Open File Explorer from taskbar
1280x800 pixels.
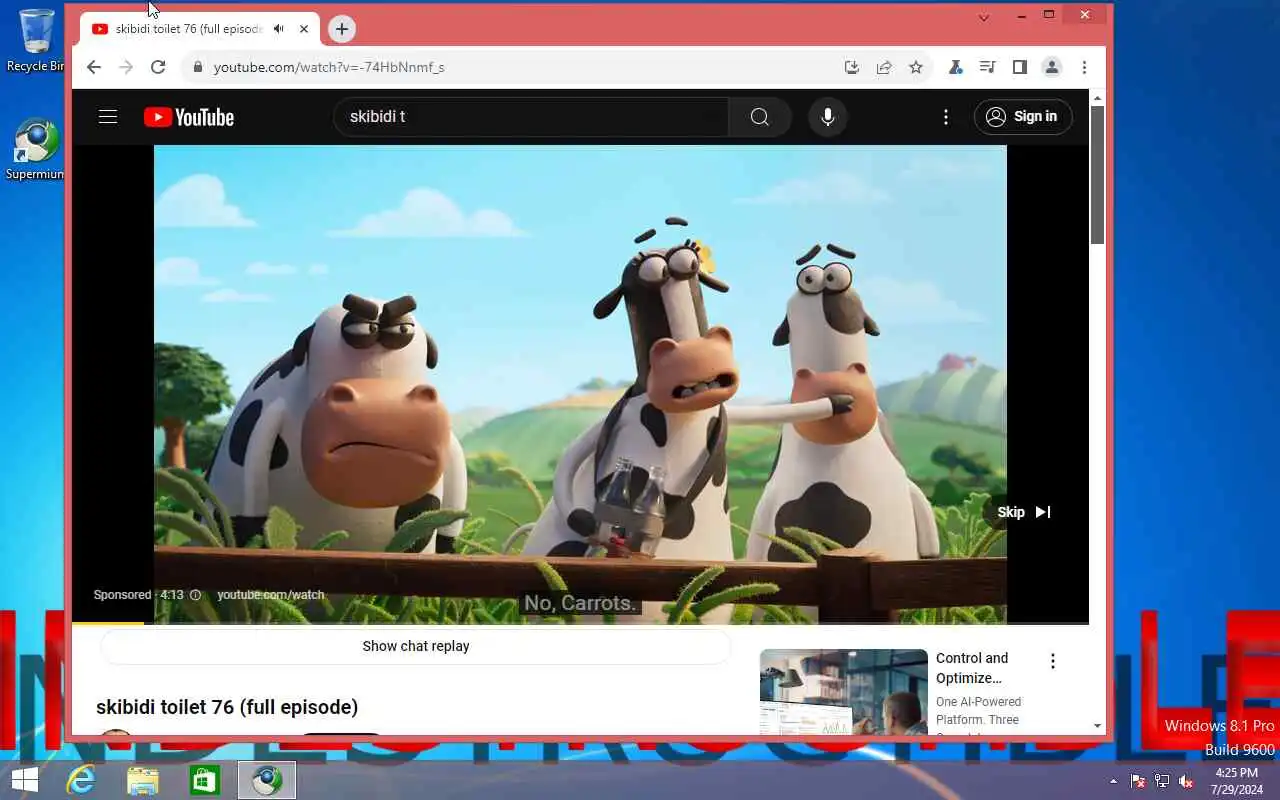click(143, 780)
